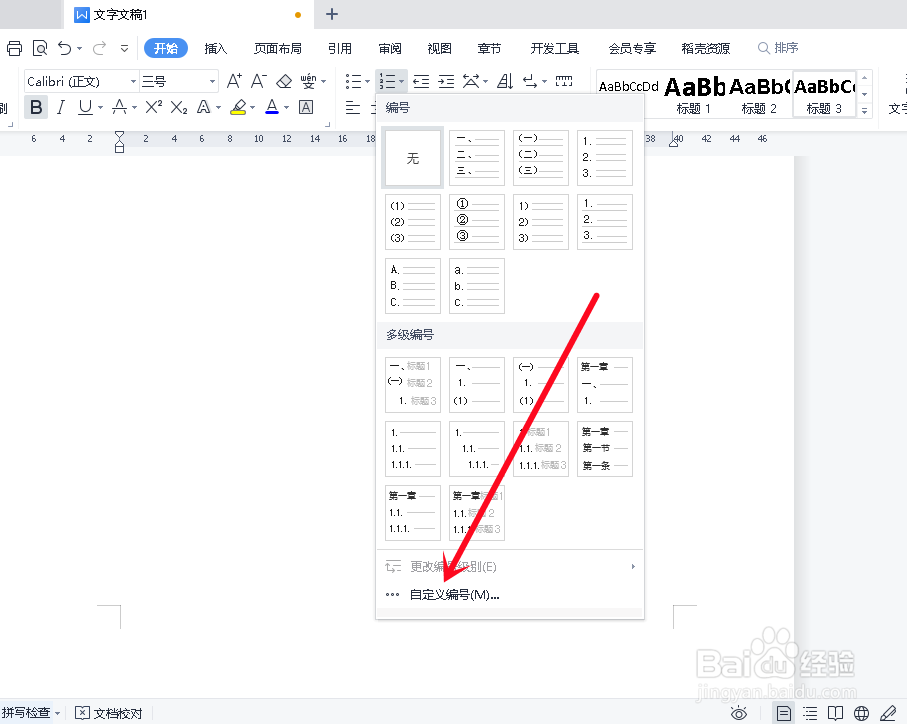Click the bulleted list icon
This screenshot has height=724, width=907.
[355, 81]
